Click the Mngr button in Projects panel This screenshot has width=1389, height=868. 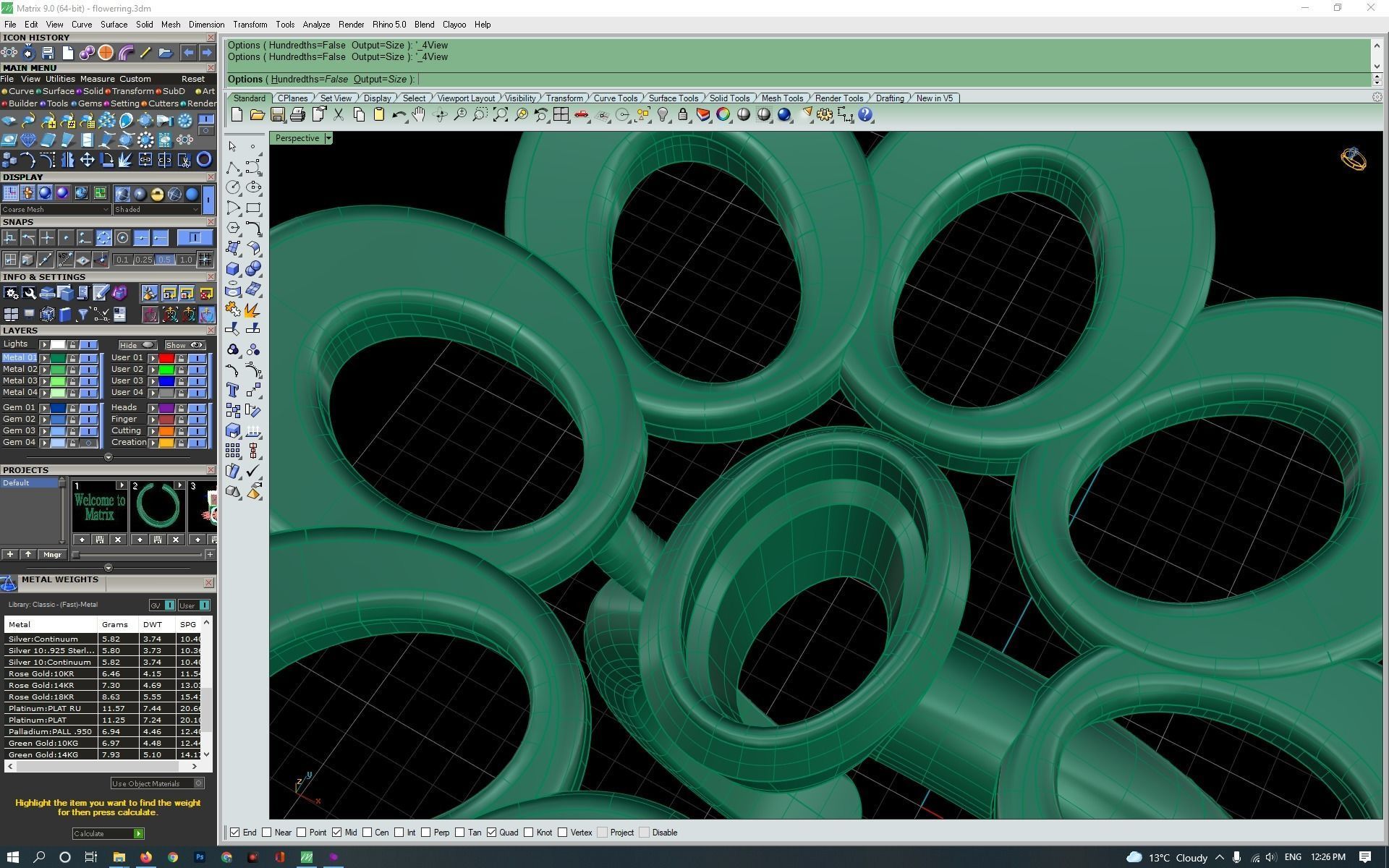pyautogui.click(x=52, y=555)
